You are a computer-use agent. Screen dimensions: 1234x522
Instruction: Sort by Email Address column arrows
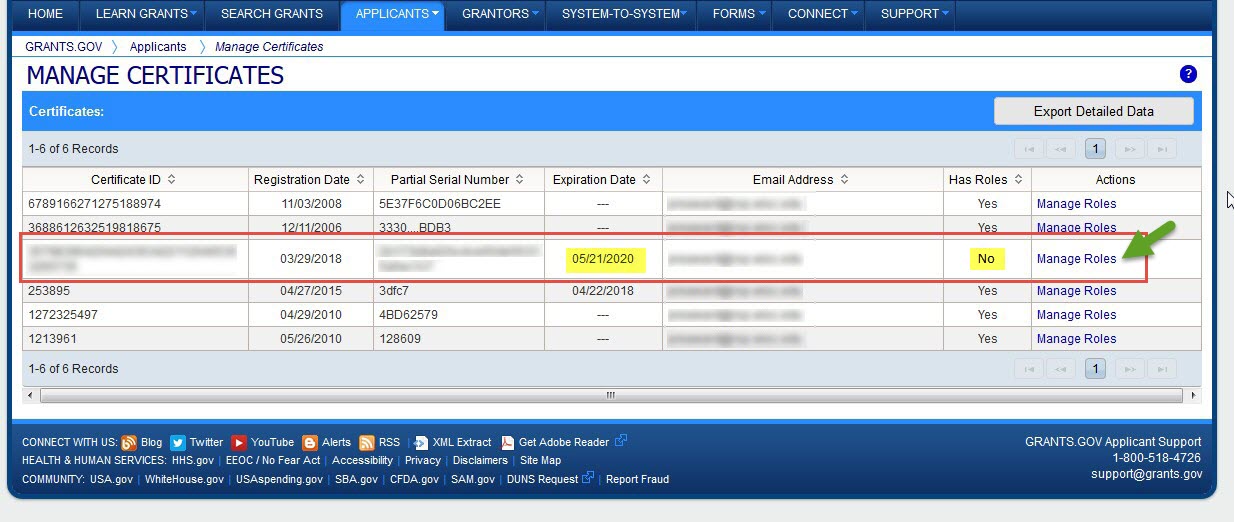[x=844, y=180]
